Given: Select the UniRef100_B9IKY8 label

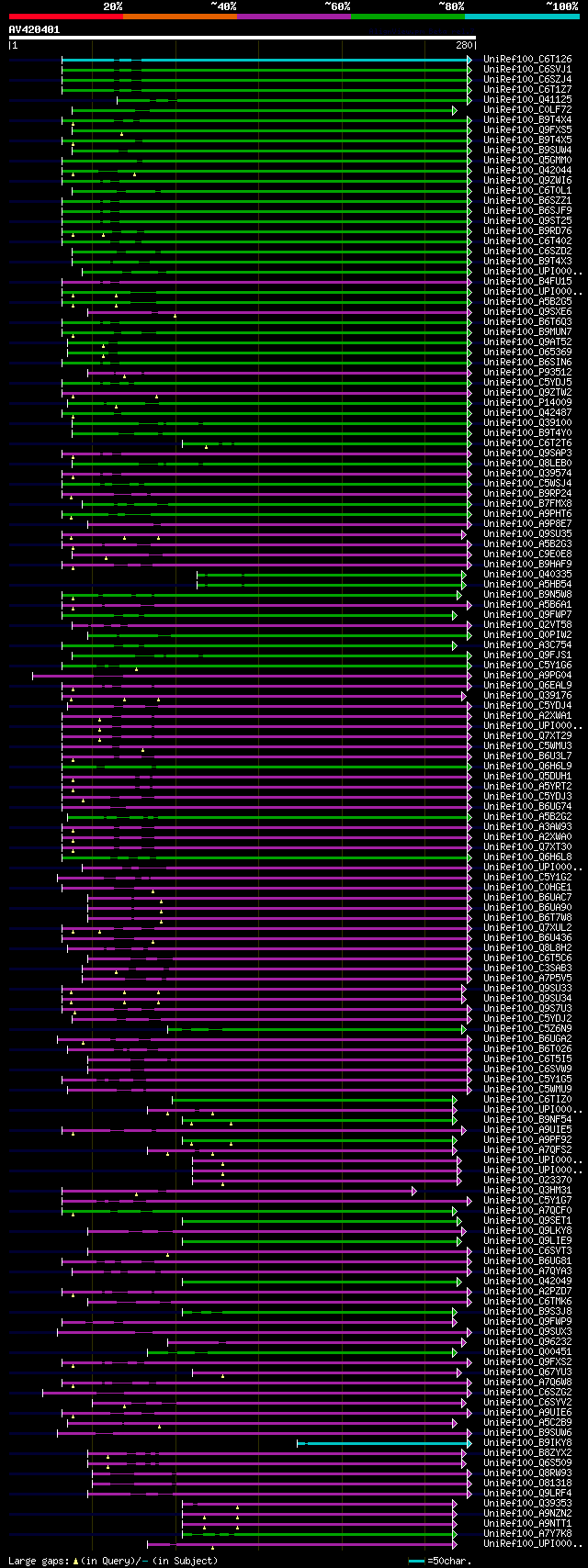Looking at the screenshot, I should point(527,1443).
